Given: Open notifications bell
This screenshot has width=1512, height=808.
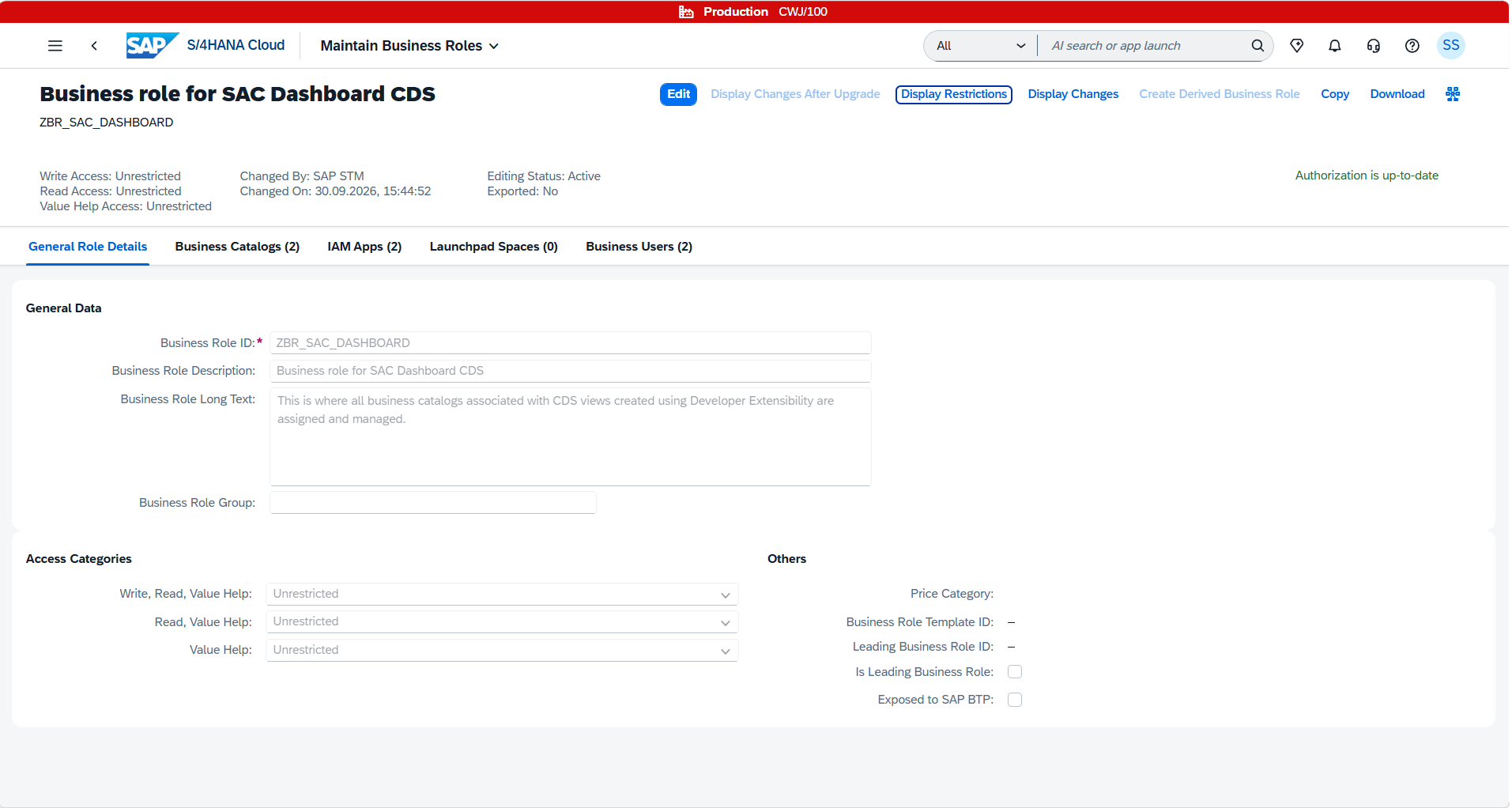Looking at the screenshot, I should (x=1335, y=46).
